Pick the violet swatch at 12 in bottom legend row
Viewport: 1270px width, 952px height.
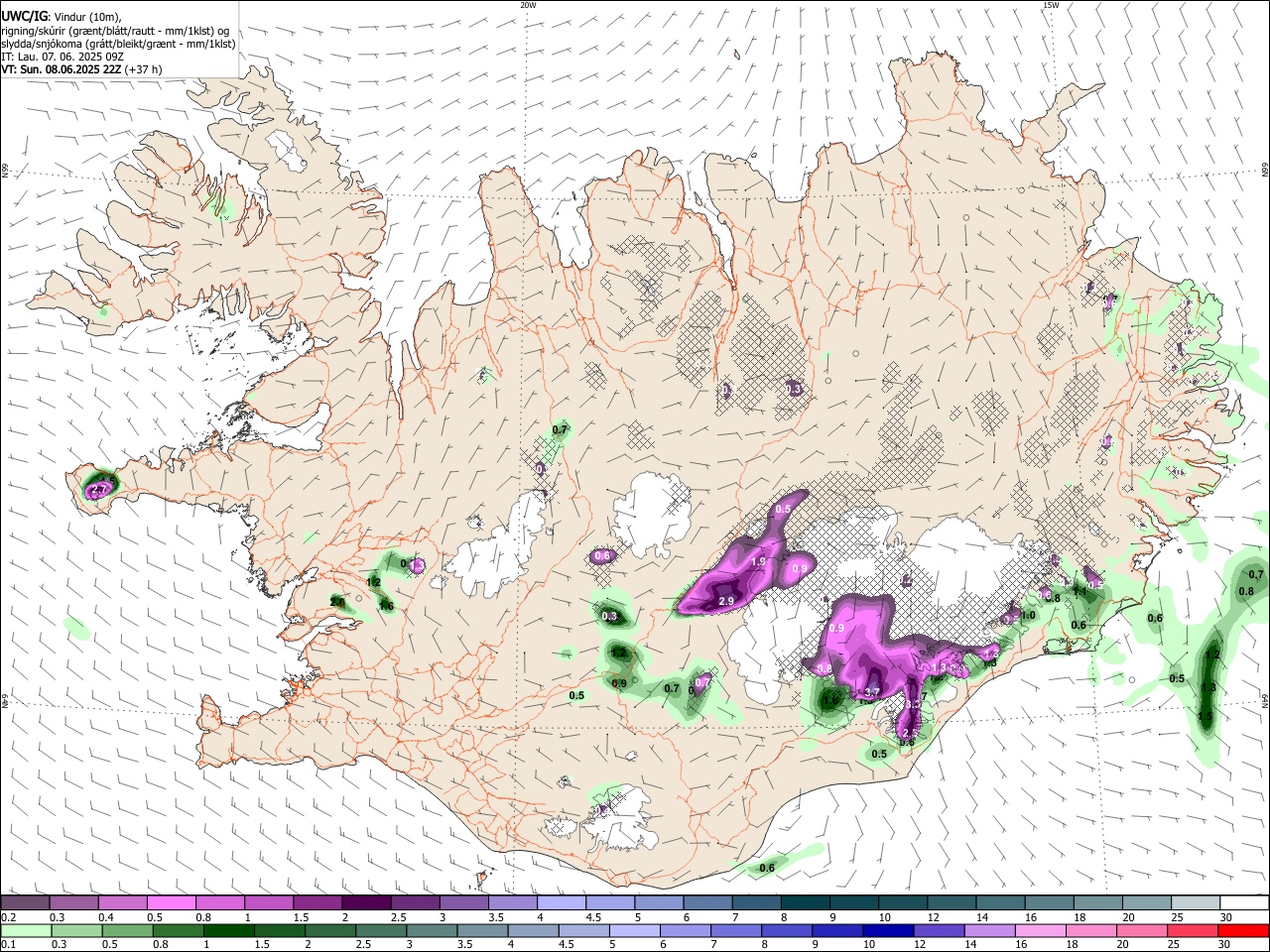(939, 930)
